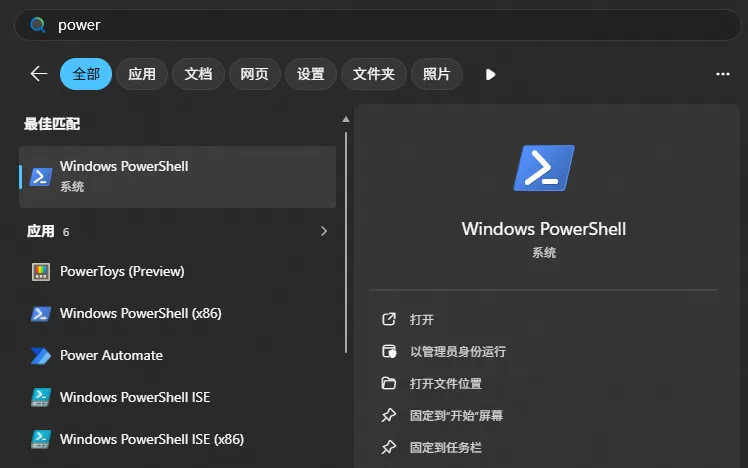This screenshot has width=748, height=468.
Task: Switch to the 应用 filter tab
Action: tap(142, 74)
